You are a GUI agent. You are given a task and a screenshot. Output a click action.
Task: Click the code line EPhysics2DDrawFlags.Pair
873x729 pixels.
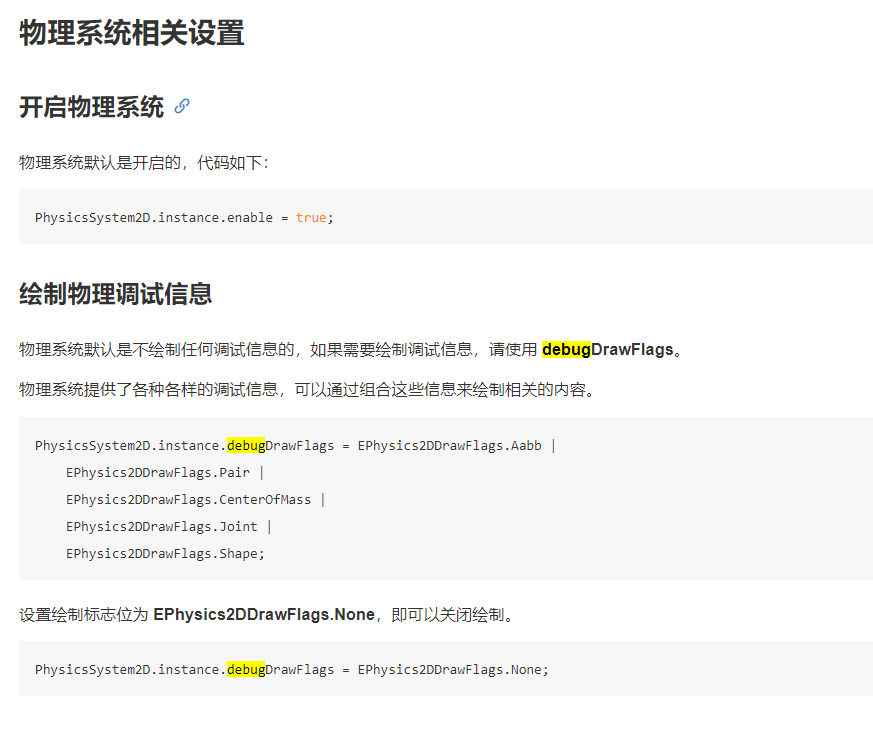[x=165, y=473]
